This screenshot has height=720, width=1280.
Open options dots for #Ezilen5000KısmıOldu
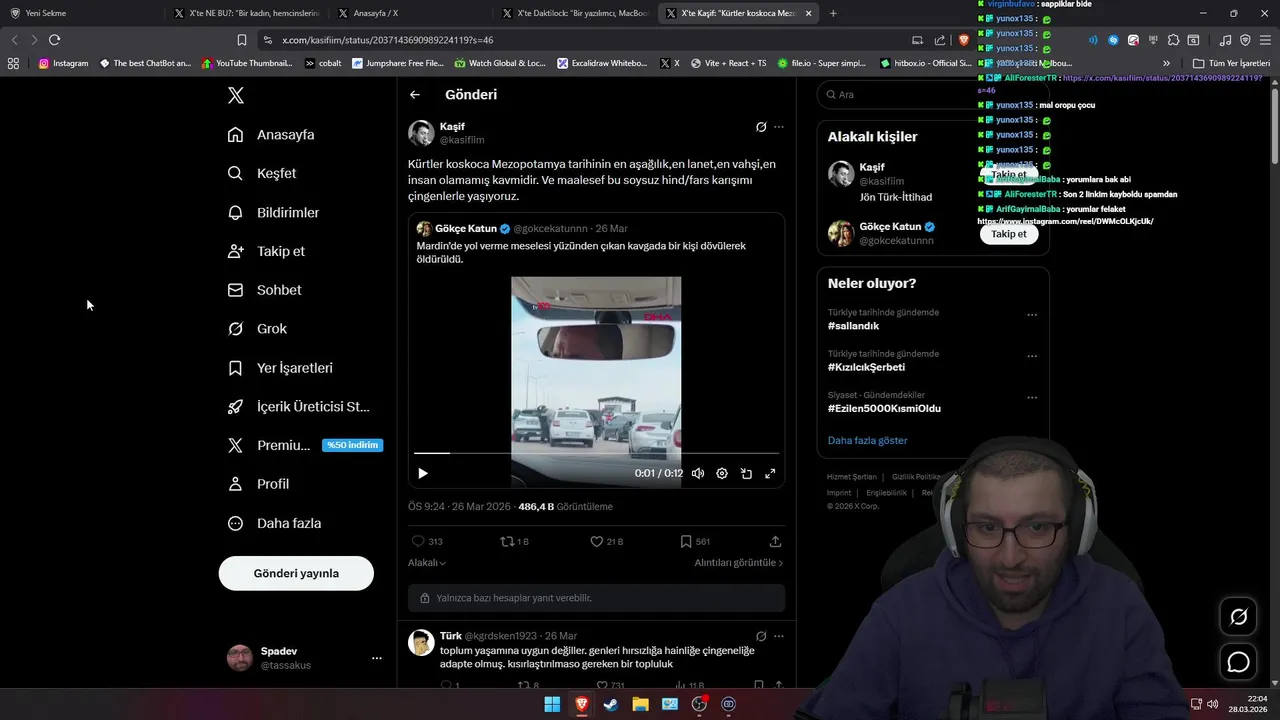coord(1032,398)
